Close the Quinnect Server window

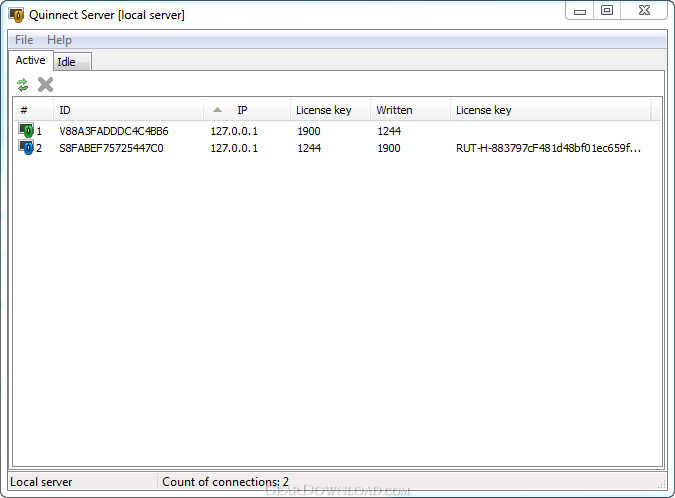644,11
